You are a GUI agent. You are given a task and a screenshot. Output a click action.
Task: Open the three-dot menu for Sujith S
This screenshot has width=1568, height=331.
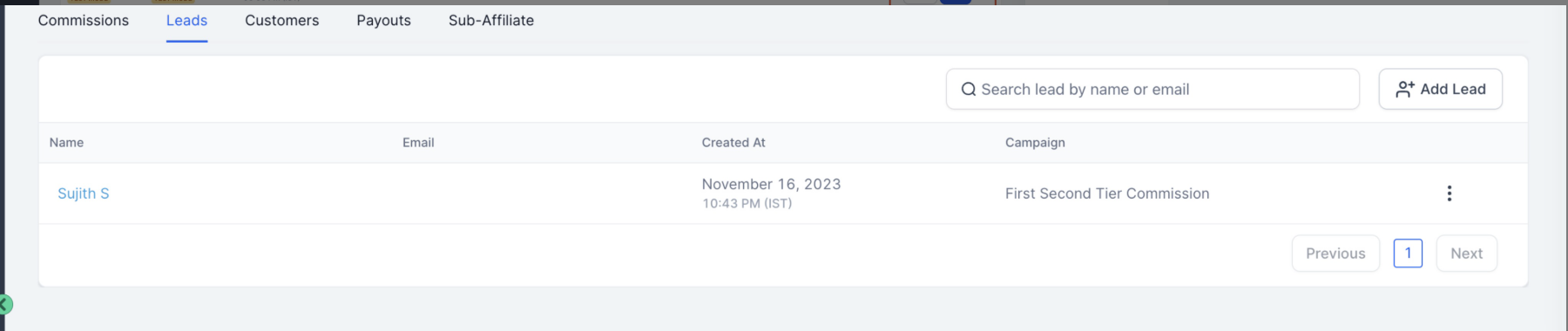tap(1449, 193)
